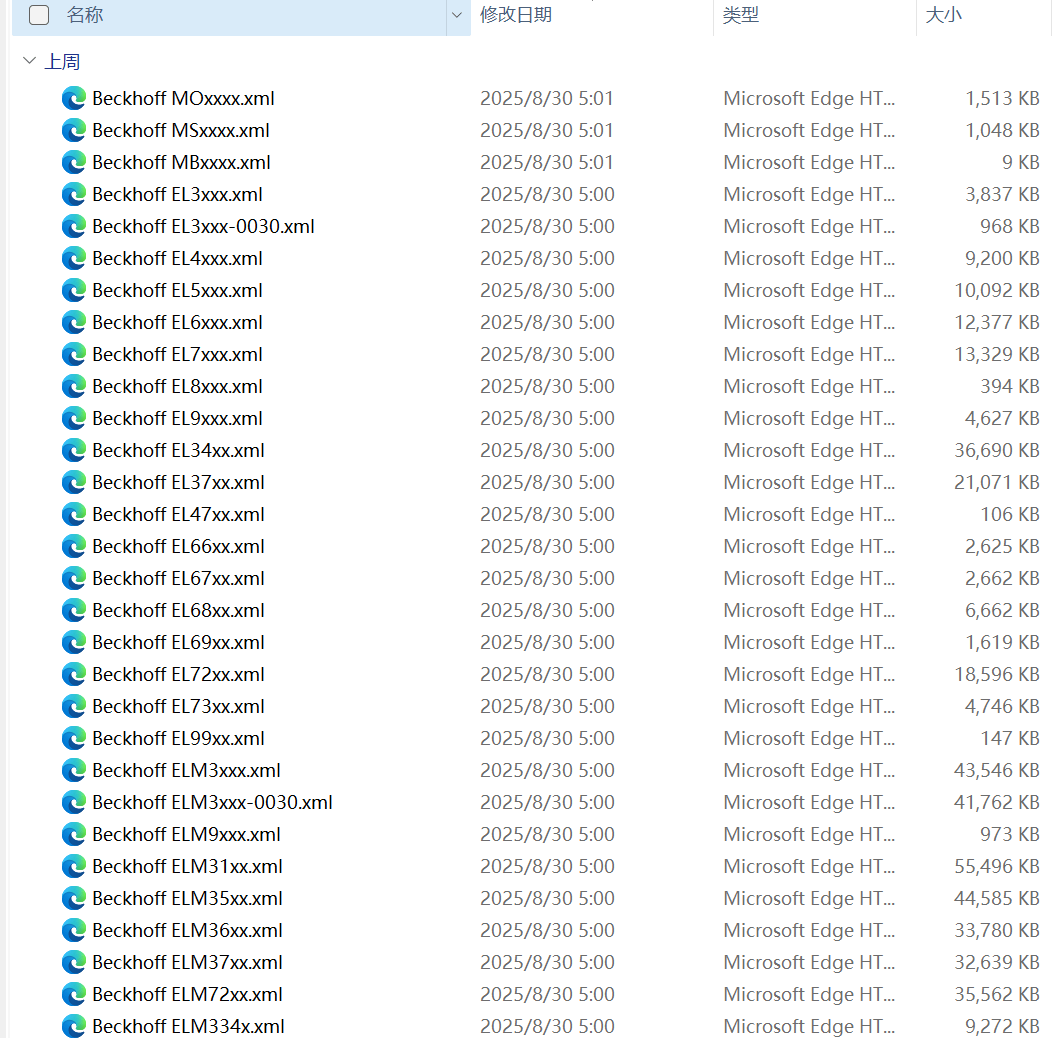Click type cell of Beckhoff EL4xxx.xml row
1059x1038 pixels.
pyautogui.click(x=809, y=259)
